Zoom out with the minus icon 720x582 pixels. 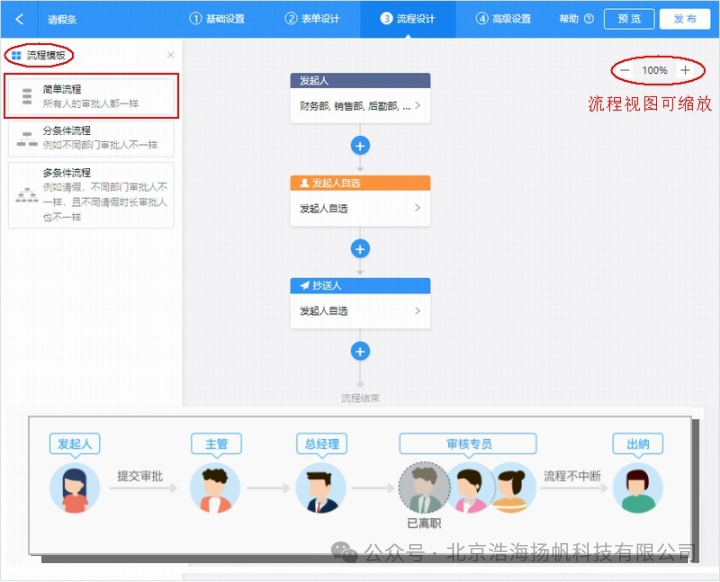(624, 70)
